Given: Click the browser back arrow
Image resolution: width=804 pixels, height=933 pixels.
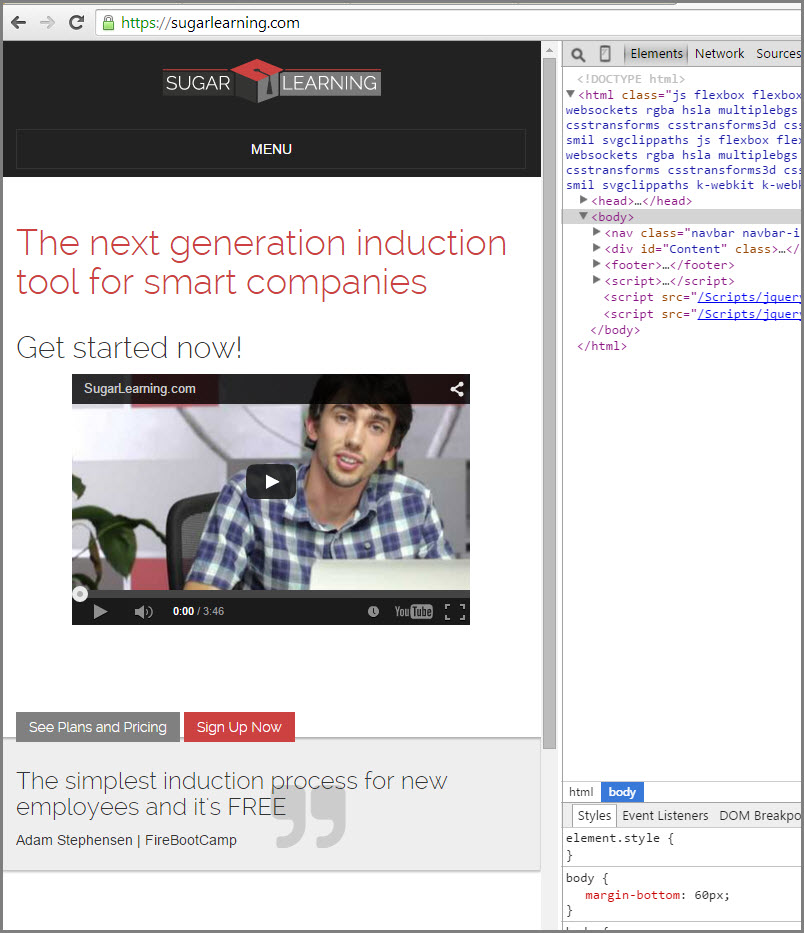Looking at the screenshot, I should pos(18,22).
